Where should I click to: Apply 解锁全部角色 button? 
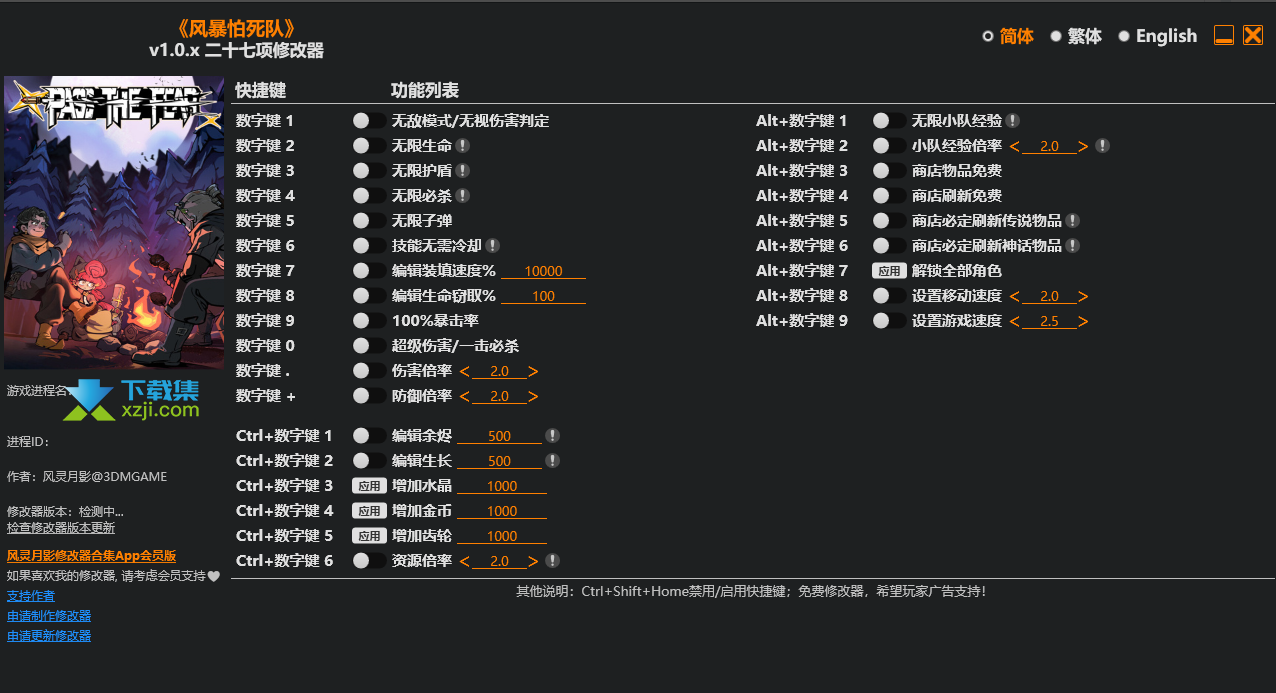click(x=889, y=271)
